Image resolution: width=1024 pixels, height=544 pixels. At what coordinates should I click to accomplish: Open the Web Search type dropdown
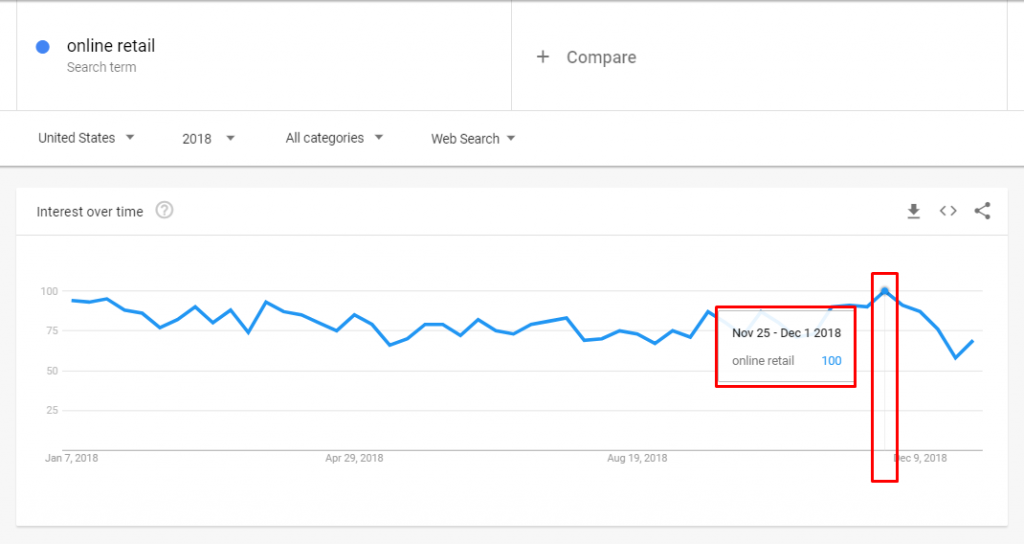pyautogui.click(x=473, y=139)
